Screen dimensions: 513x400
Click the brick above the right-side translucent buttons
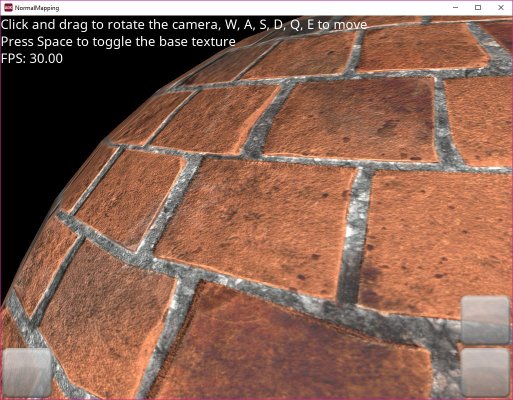pyautogui.click(x=440, y=240)
